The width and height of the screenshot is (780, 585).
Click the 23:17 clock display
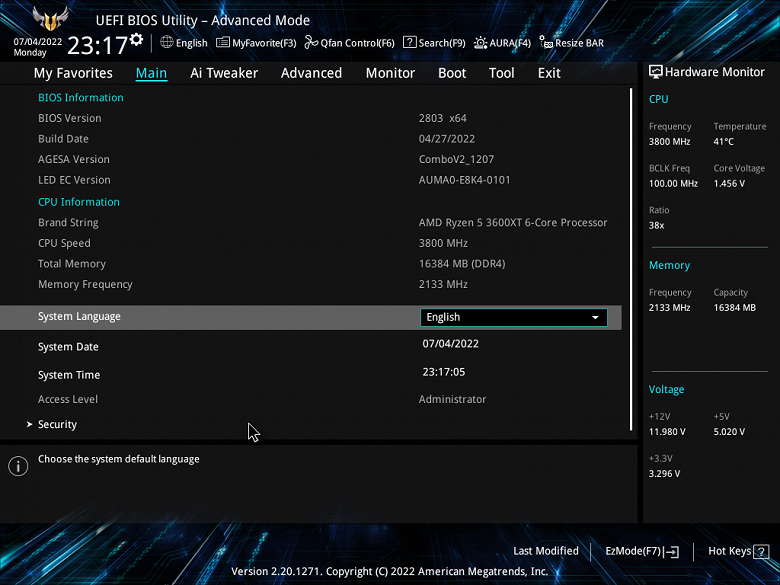tap(98, 46)
